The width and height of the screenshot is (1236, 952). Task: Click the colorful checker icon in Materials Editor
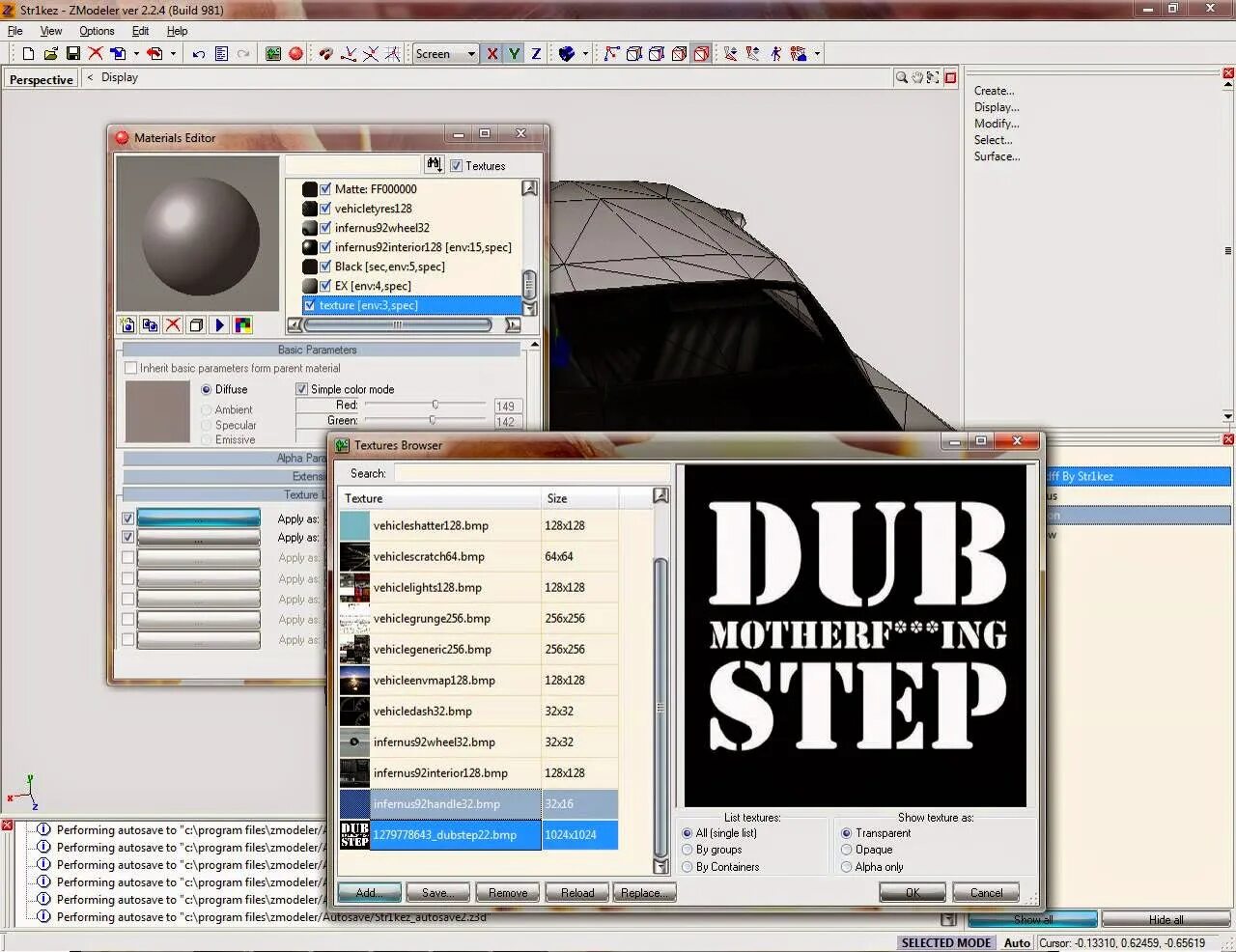pos(242,325)
